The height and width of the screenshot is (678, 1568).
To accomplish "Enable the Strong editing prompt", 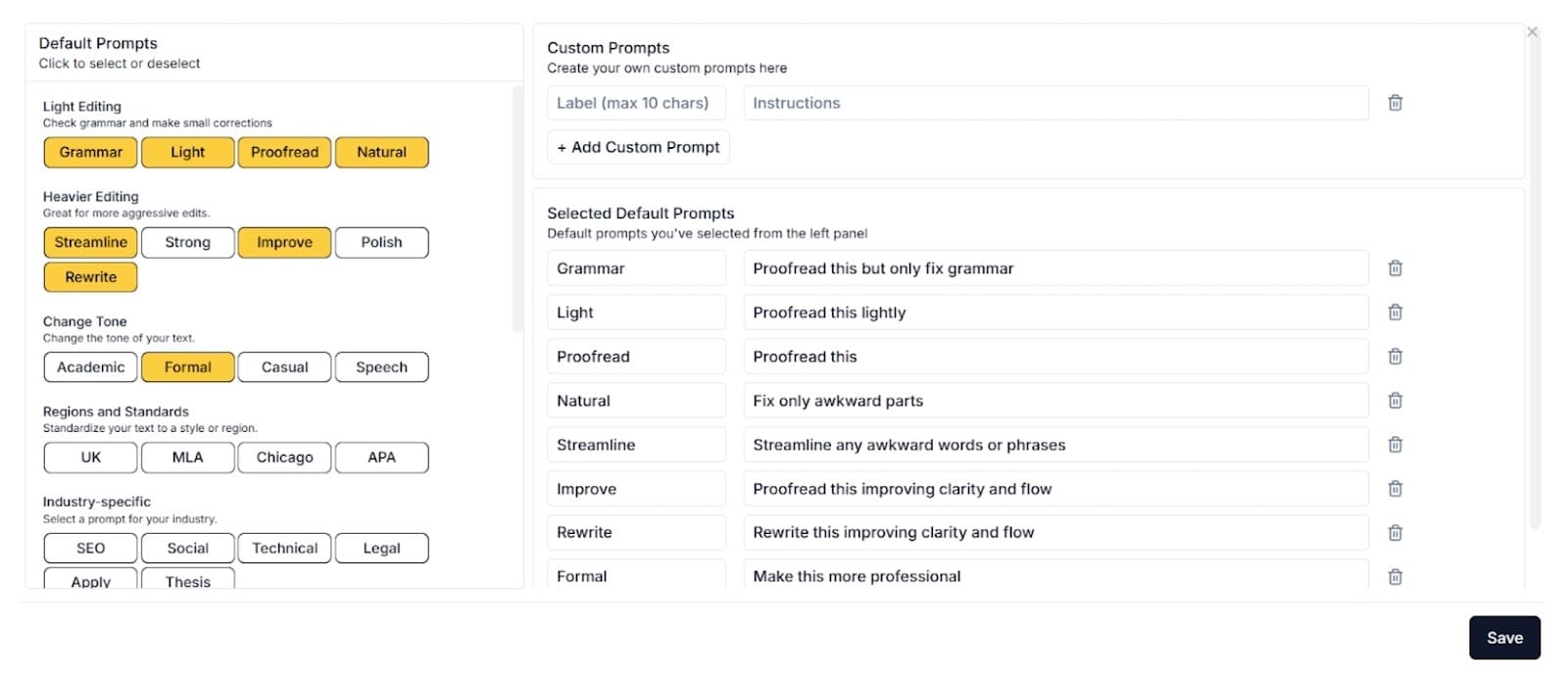I will [187, 243].
